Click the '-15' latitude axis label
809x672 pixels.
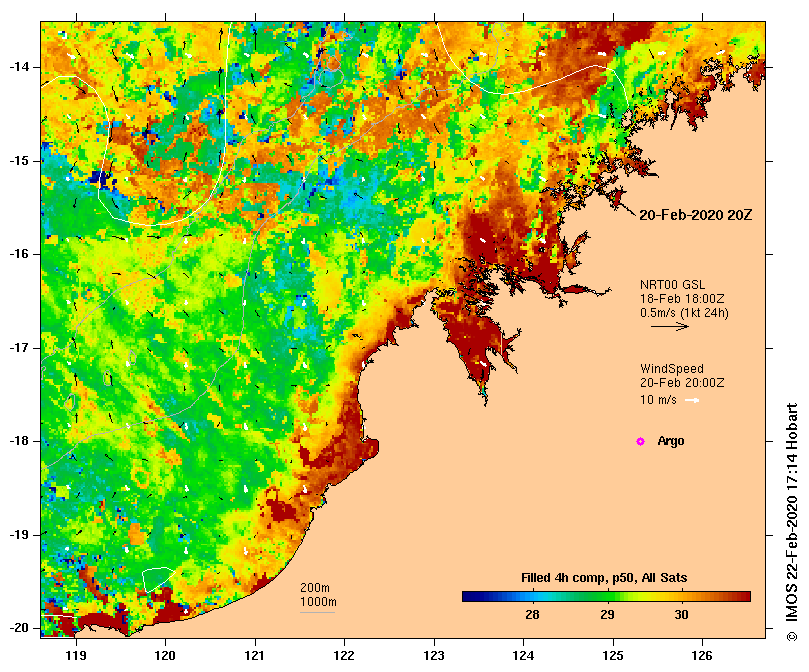19,161
